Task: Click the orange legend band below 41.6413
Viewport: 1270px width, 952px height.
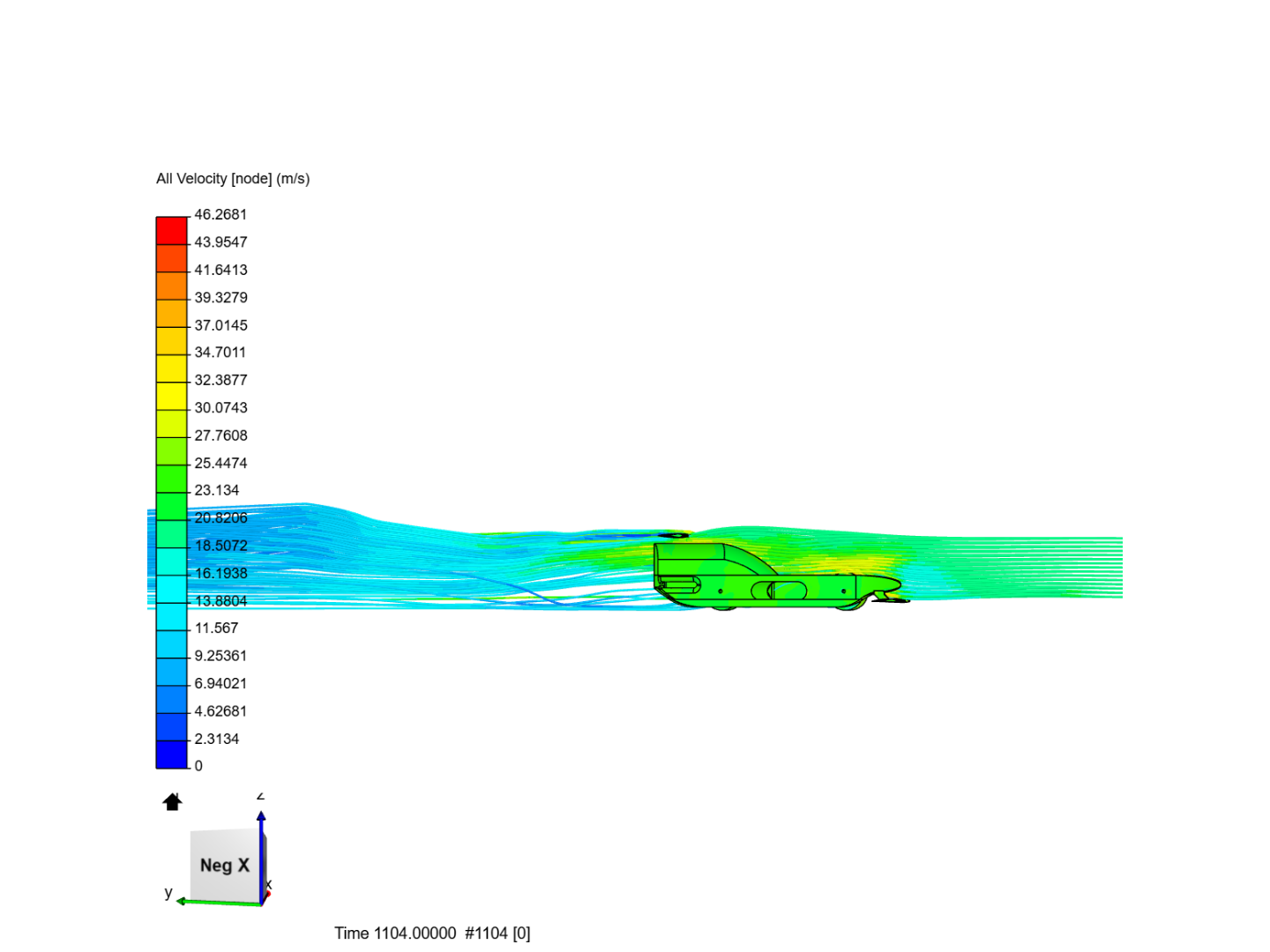Action: point(172,286)
